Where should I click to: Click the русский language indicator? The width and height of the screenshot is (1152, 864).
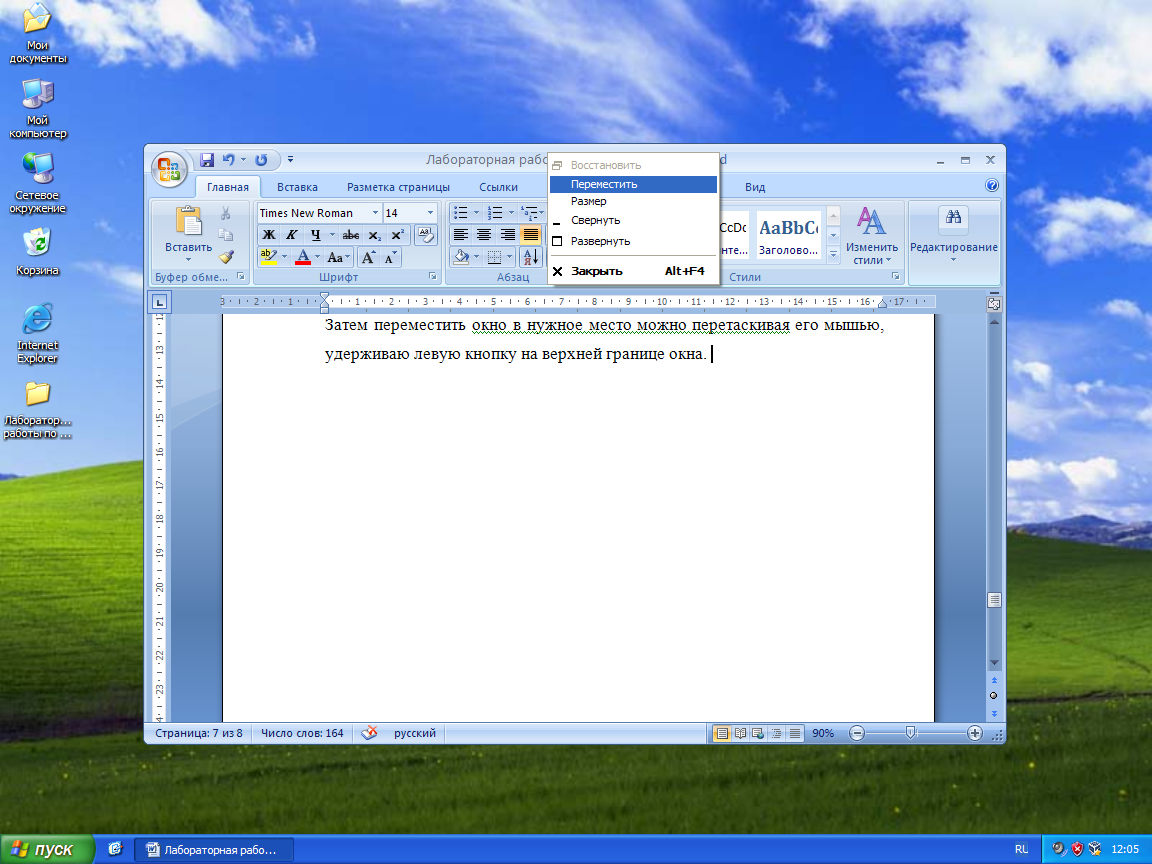[x=414, y=732]
